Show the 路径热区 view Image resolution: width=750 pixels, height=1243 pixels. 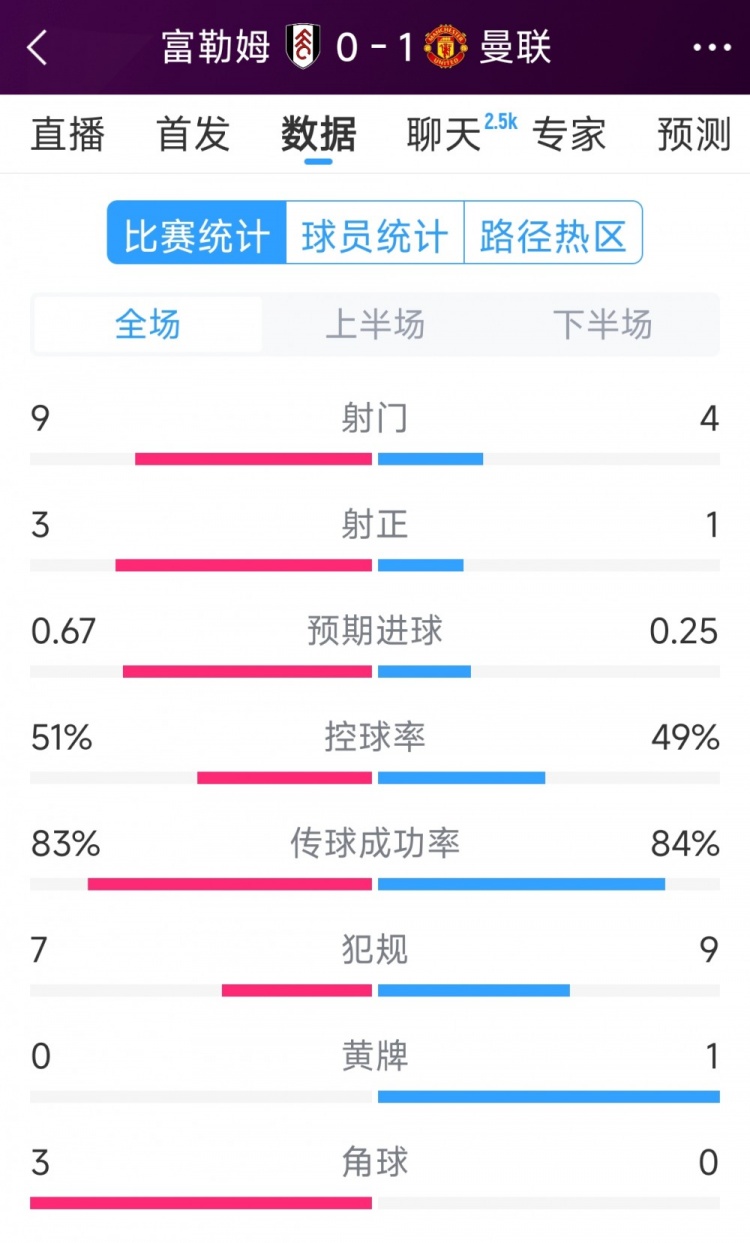[x=553, y=236]
